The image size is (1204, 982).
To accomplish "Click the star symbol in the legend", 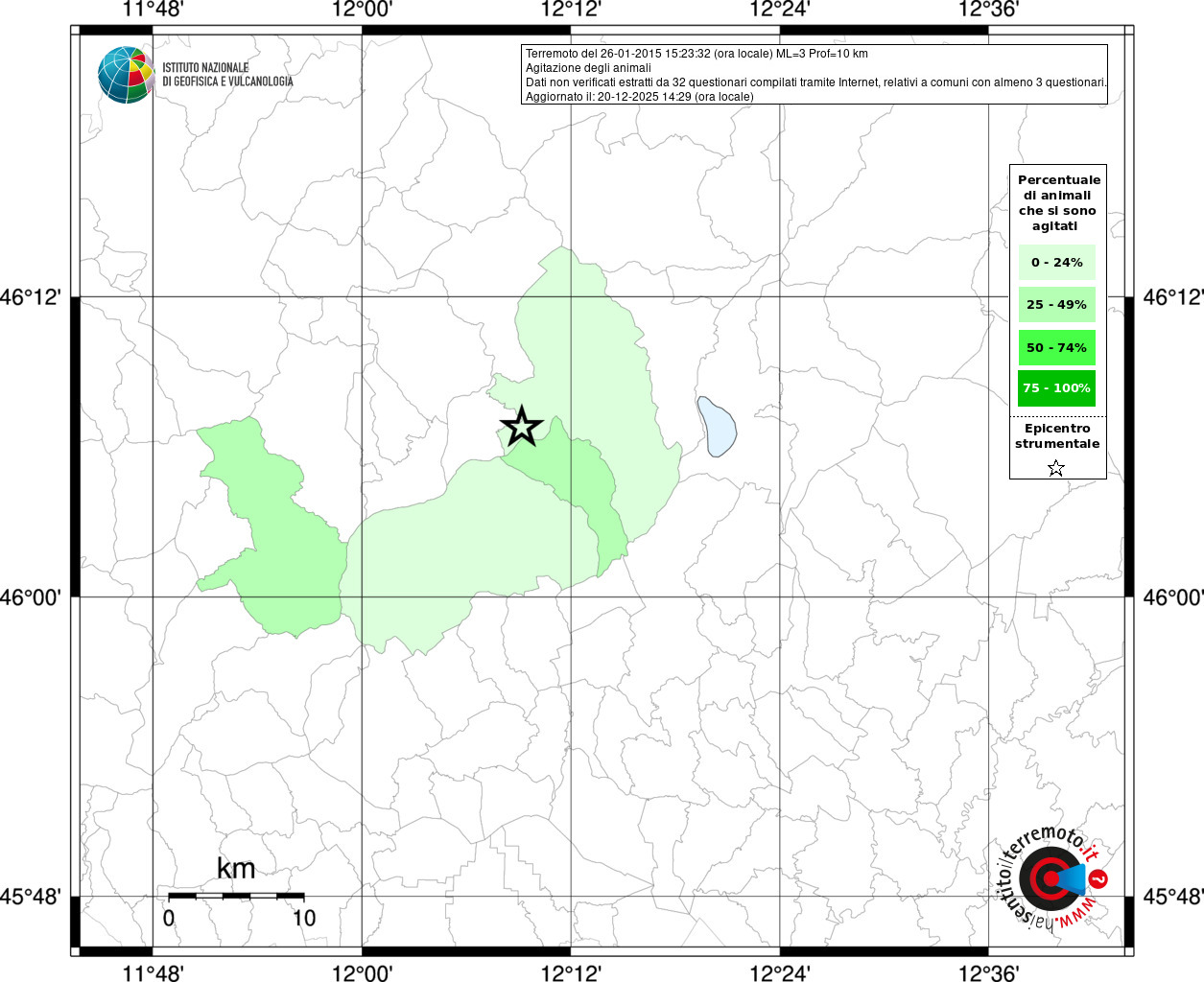I will pos(1056,468).
